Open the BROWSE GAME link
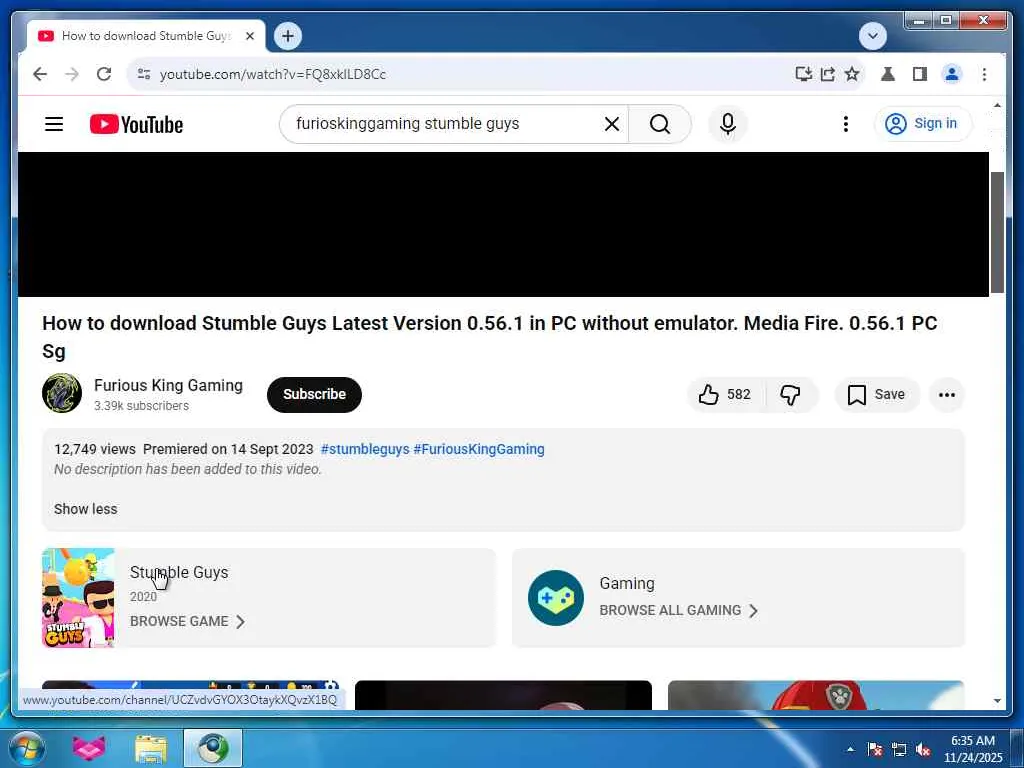Screen dimensions: 1024x768 pyautogui.click(x=187, y=621)
